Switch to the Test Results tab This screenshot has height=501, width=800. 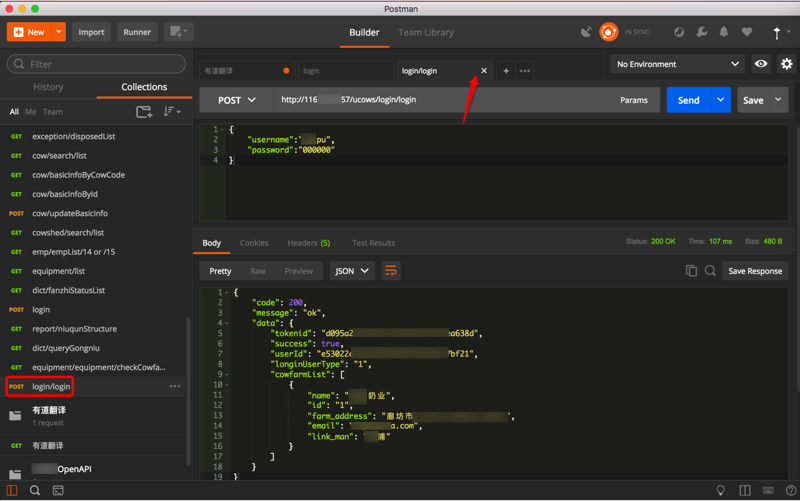(x=373, y=243)
